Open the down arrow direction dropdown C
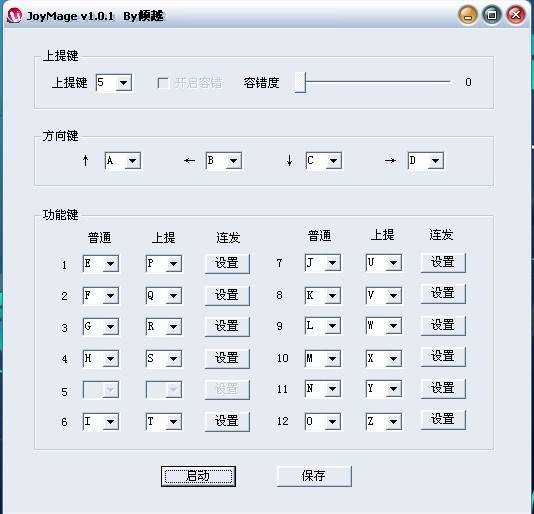Viewport: 534px width, 514px height. coord(324,160)
